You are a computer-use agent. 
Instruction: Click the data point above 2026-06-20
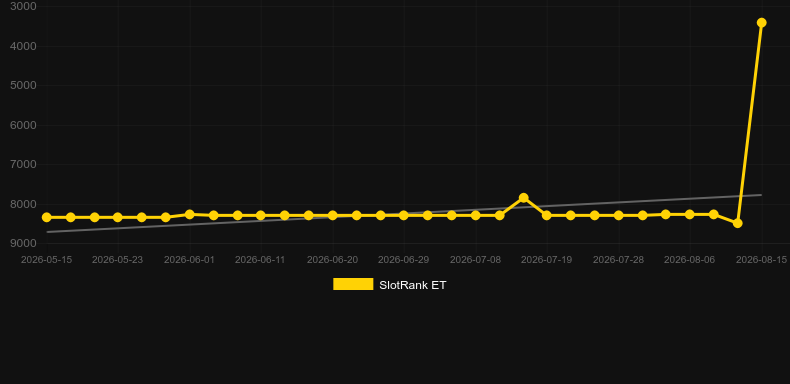(333, 215)
